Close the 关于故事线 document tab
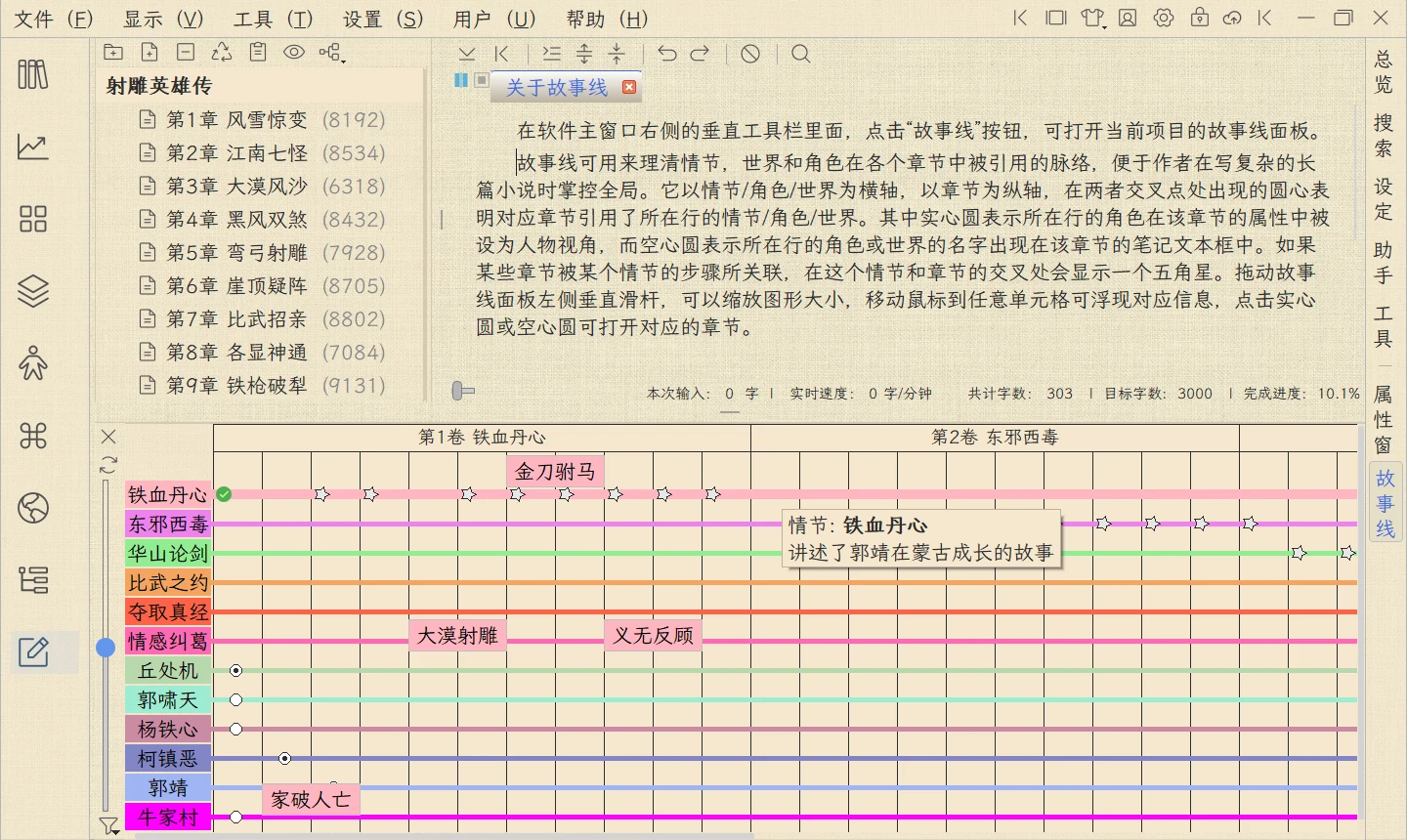The width and height of the screenshot is (1407, 840). coord(629,87)
